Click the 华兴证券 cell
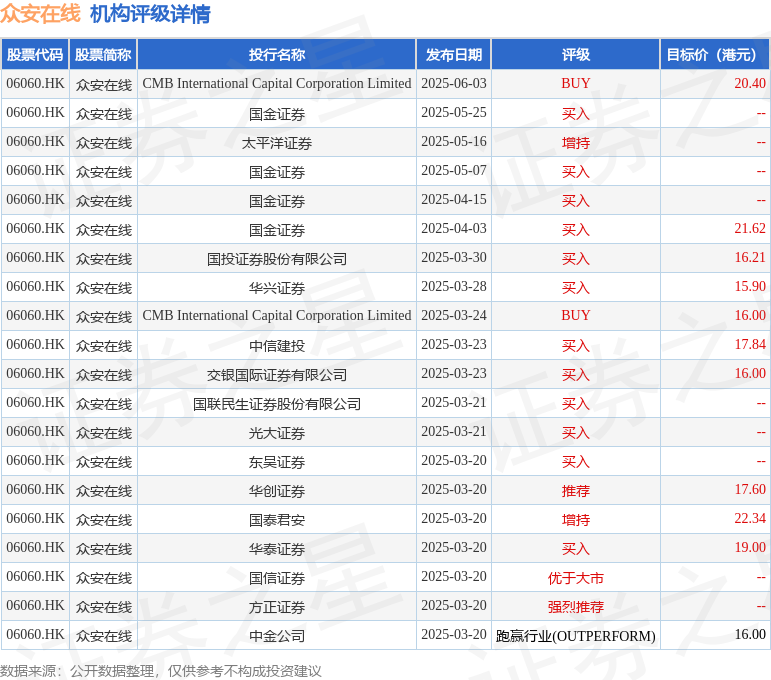Image resolution: width=771 pixels, height=680 pixels. 277,288
